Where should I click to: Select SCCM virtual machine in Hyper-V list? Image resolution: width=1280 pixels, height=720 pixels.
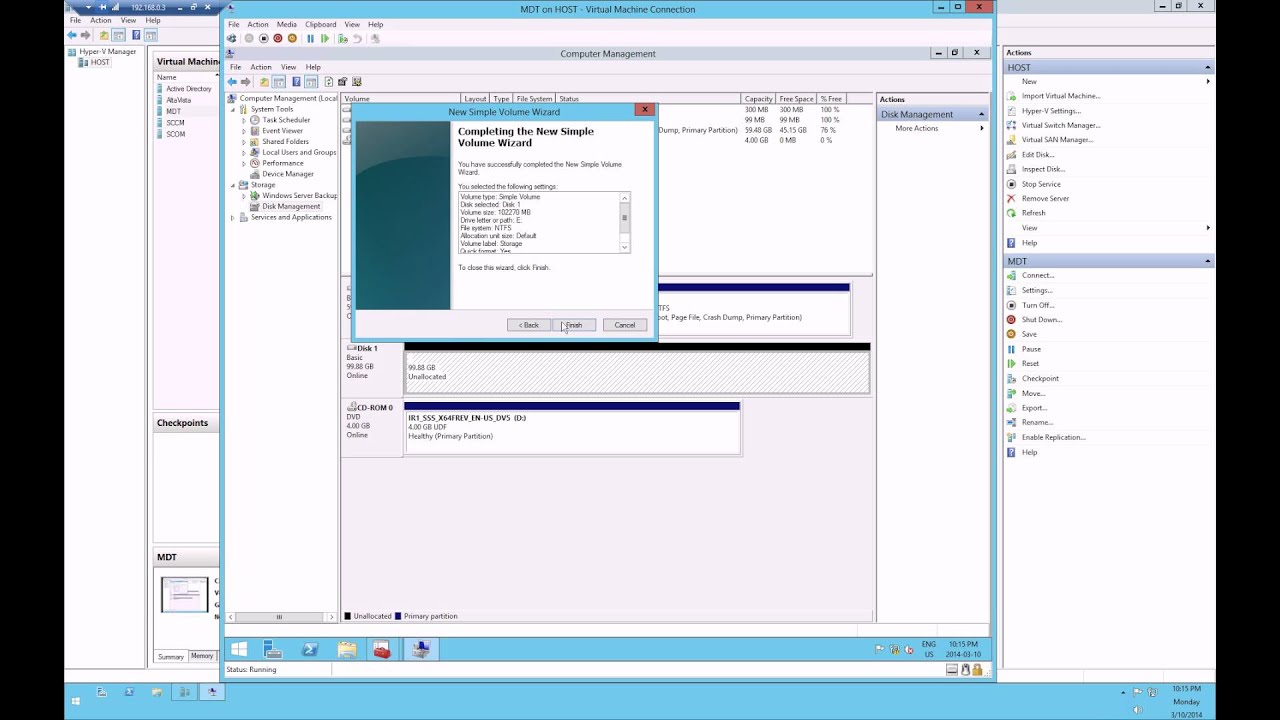[176, 123]
